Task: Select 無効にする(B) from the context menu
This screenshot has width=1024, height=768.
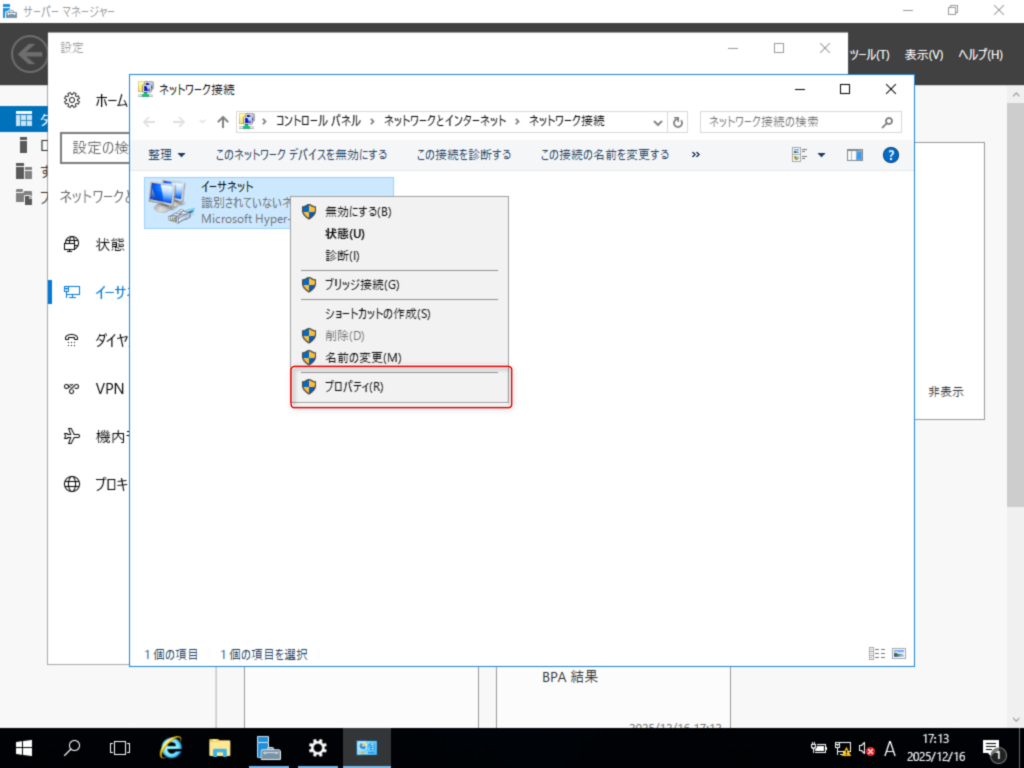Action: [x=358, y=212]
